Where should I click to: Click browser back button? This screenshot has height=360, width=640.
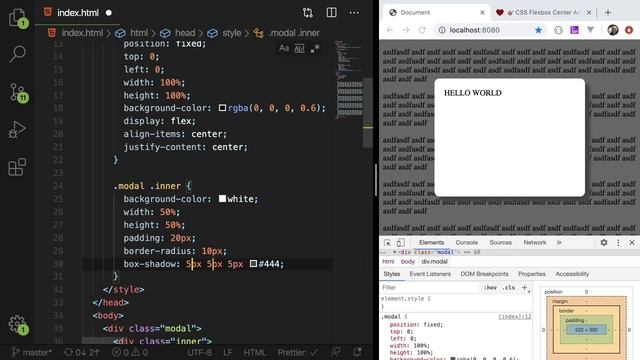pos(390,30)
